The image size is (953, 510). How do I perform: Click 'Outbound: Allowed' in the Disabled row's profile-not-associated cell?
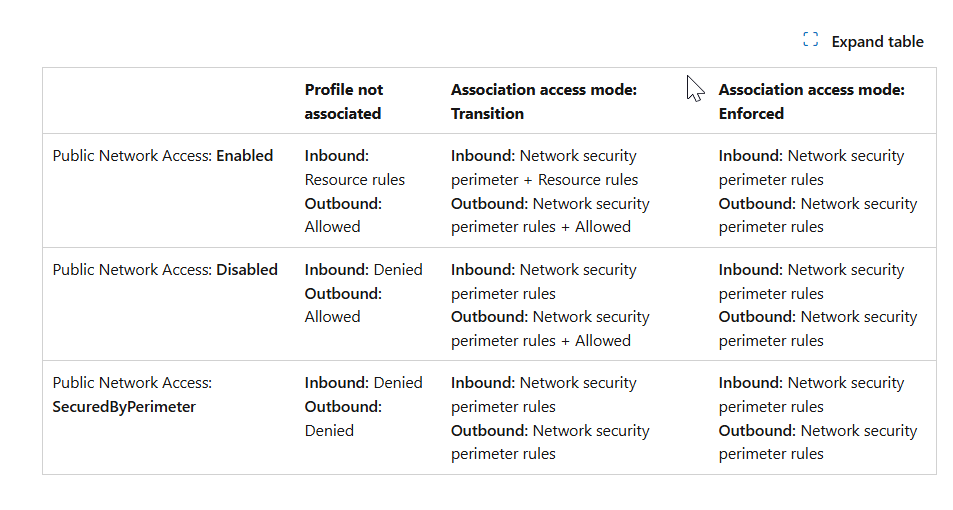pos(343,305)
